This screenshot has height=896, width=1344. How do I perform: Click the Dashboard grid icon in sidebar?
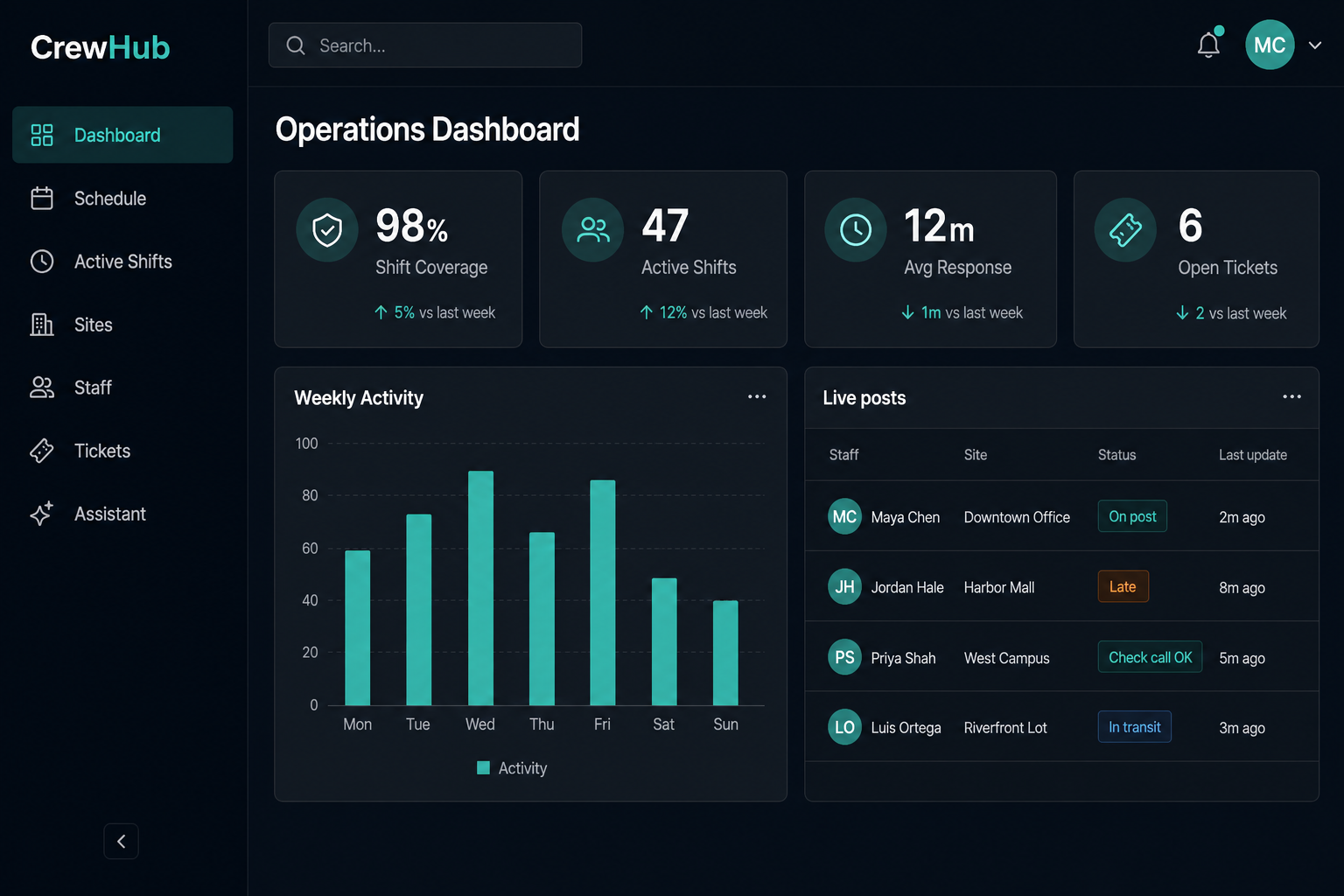coord(42,135)
